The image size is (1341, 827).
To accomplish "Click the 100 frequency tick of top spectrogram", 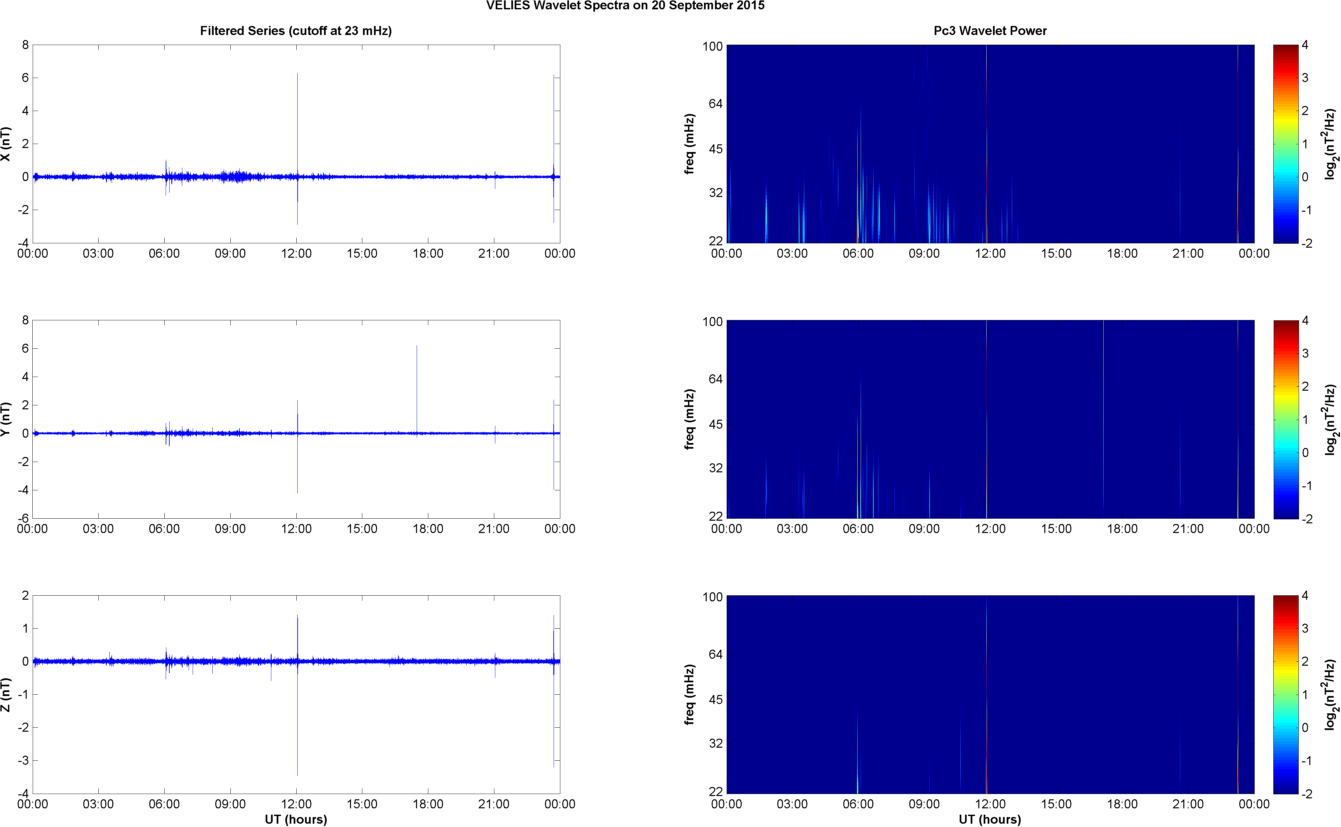I will click(x=711, y=46).
